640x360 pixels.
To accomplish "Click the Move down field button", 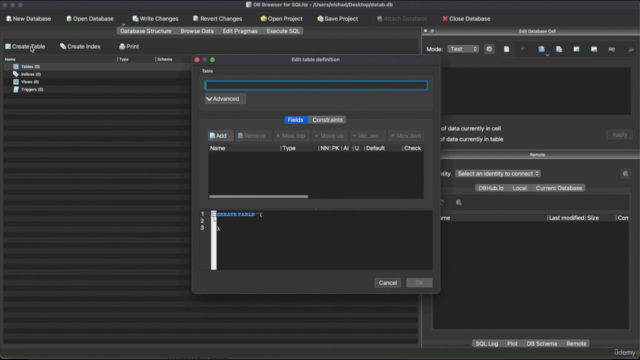I will click(367, 136).
